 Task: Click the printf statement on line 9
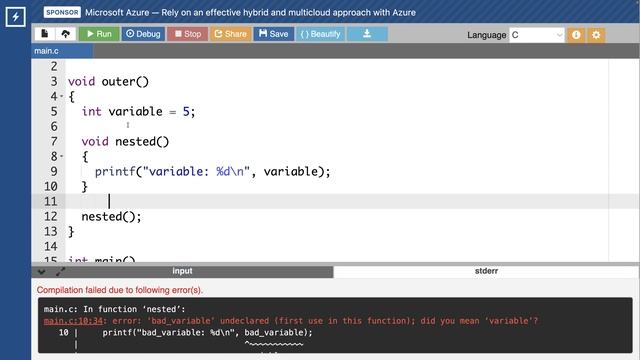(x=212, y=171)
